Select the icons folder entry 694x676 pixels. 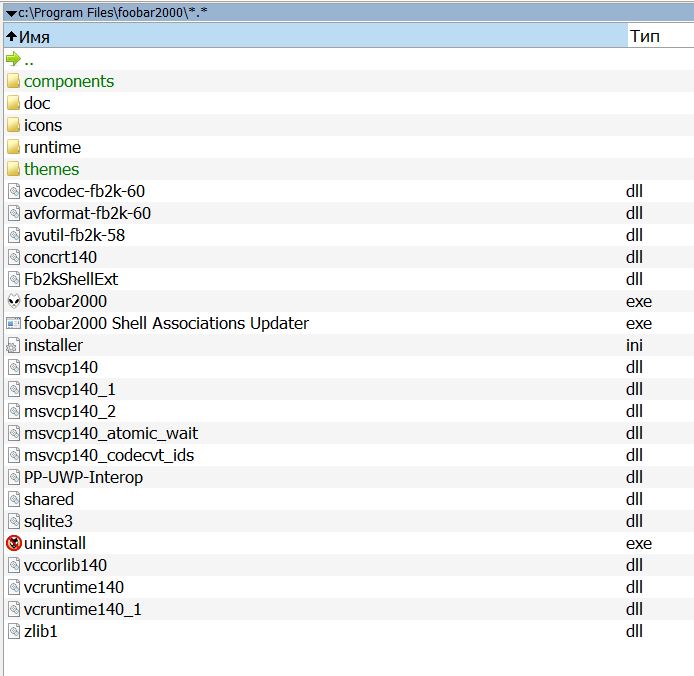(x=43, y=125)
